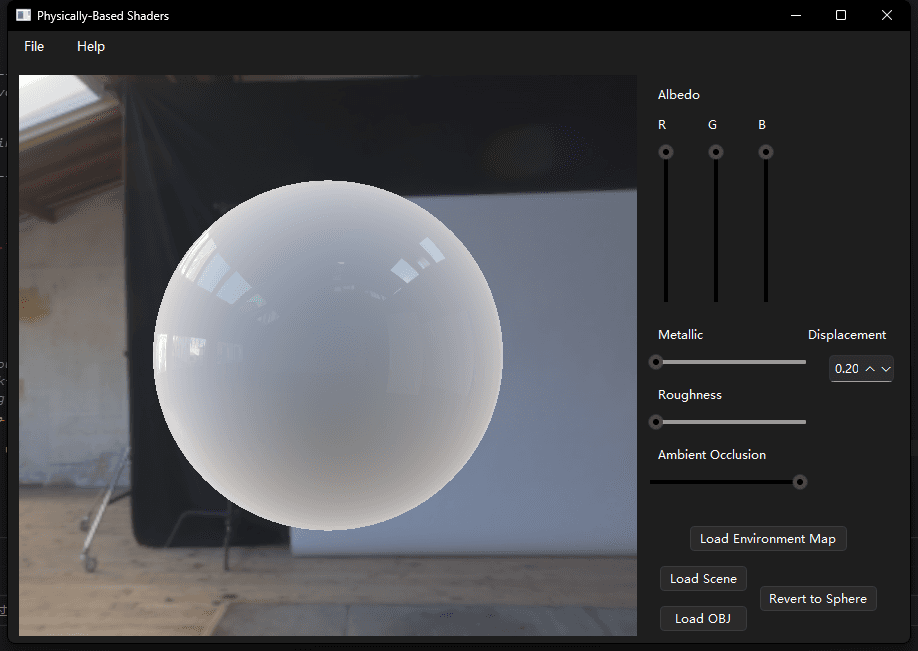The image size is (918, 651).
Task: Maximize the Physically-Based Shaders window
Action: coord(841,15)
